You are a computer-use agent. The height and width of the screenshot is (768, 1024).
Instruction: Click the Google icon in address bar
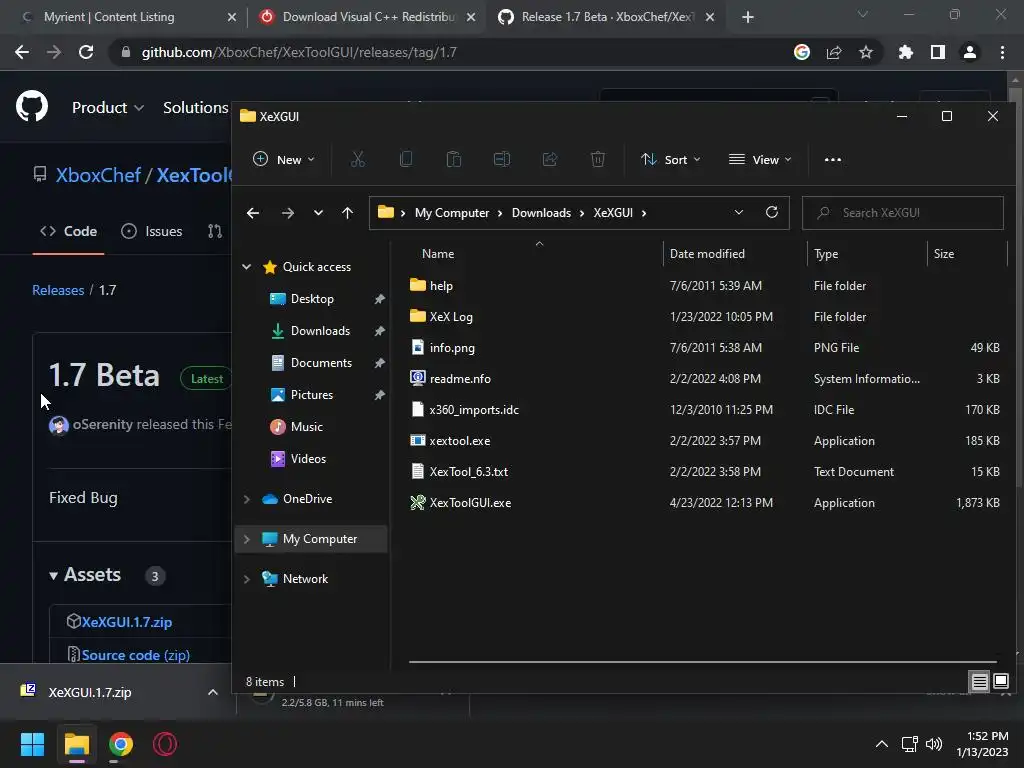tap(802, 52)
